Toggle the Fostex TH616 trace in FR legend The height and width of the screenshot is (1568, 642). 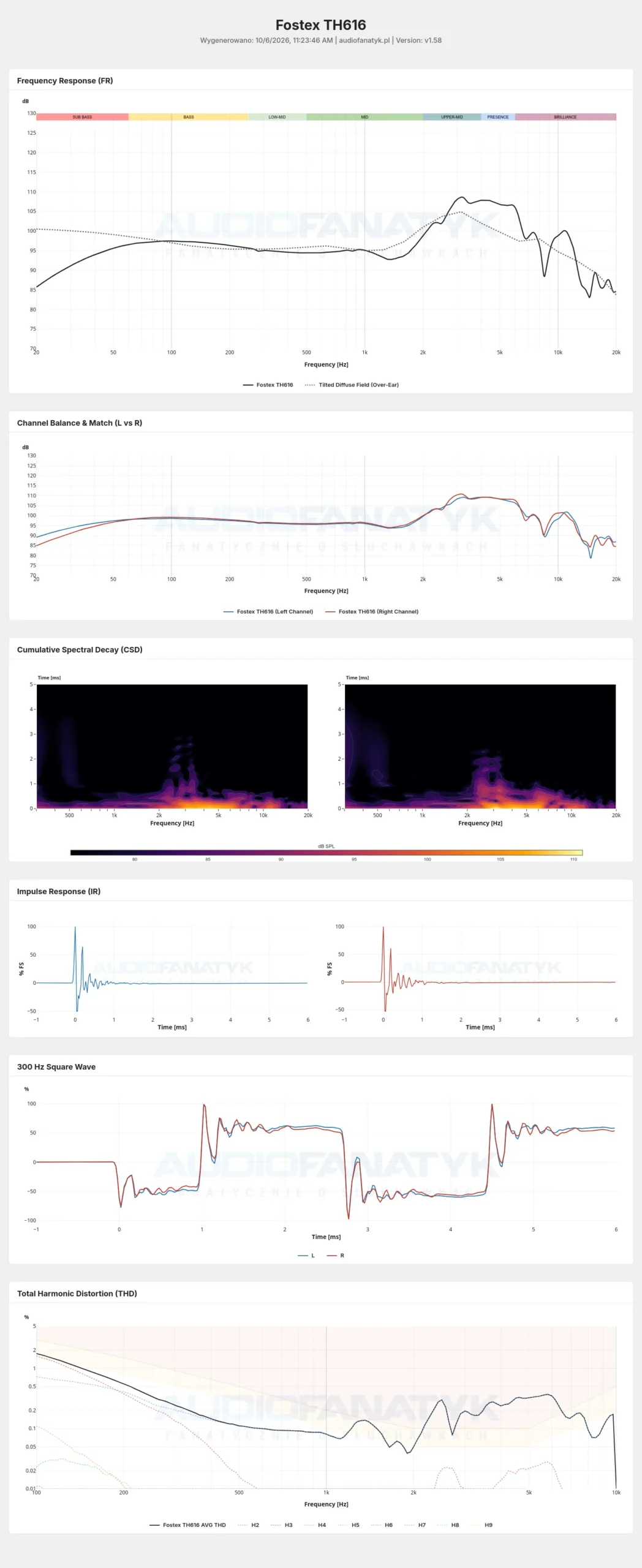[x=268, y=385]
